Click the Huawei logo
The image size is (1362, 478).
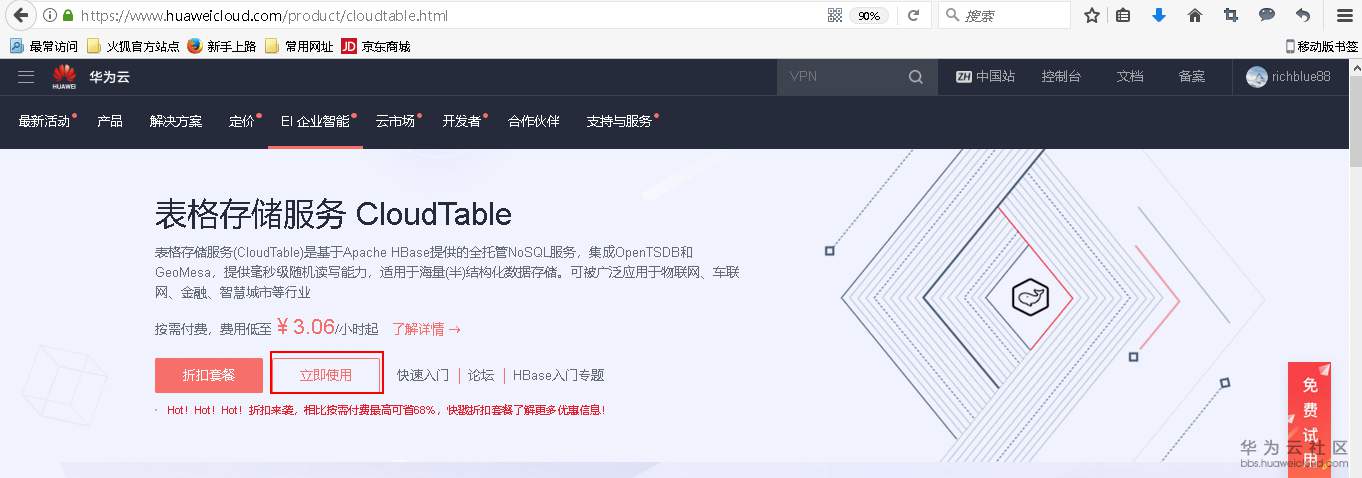(64, 77)
